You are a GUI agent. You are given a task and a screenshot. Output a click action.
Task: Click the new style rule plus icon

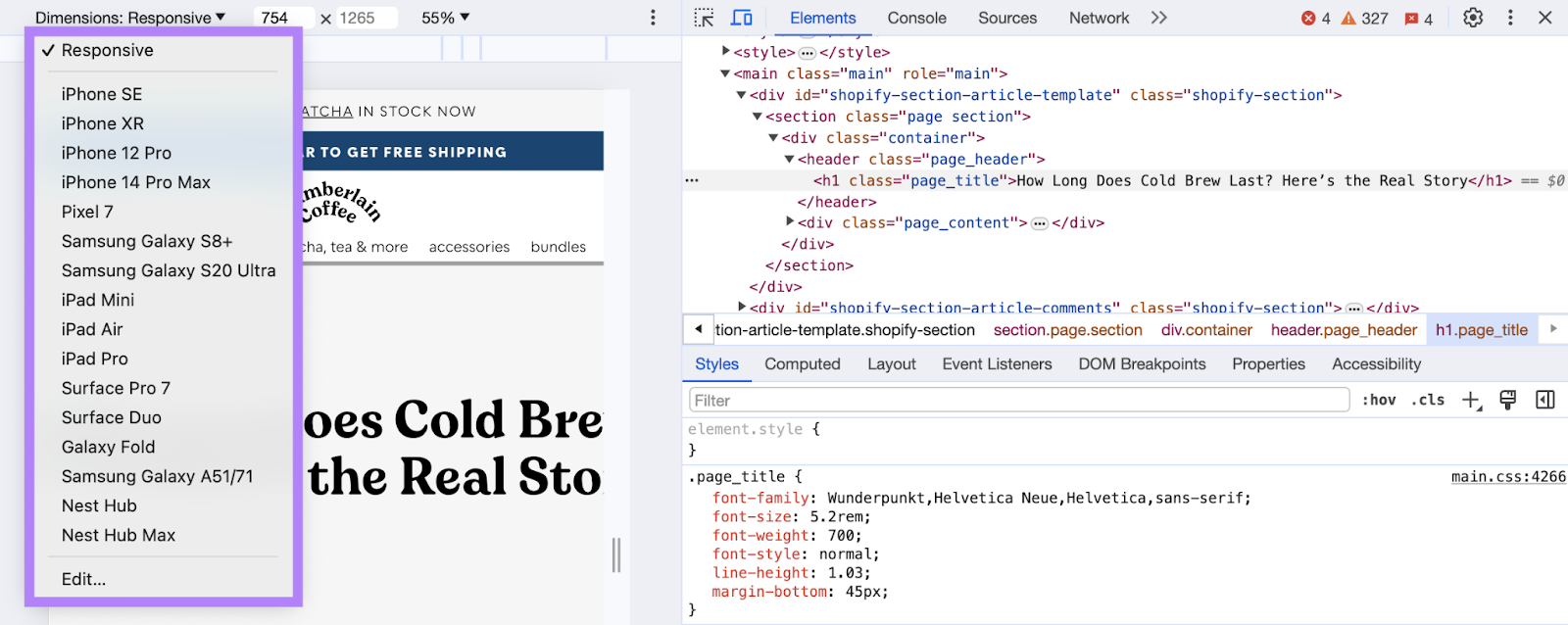(1472, 400)
